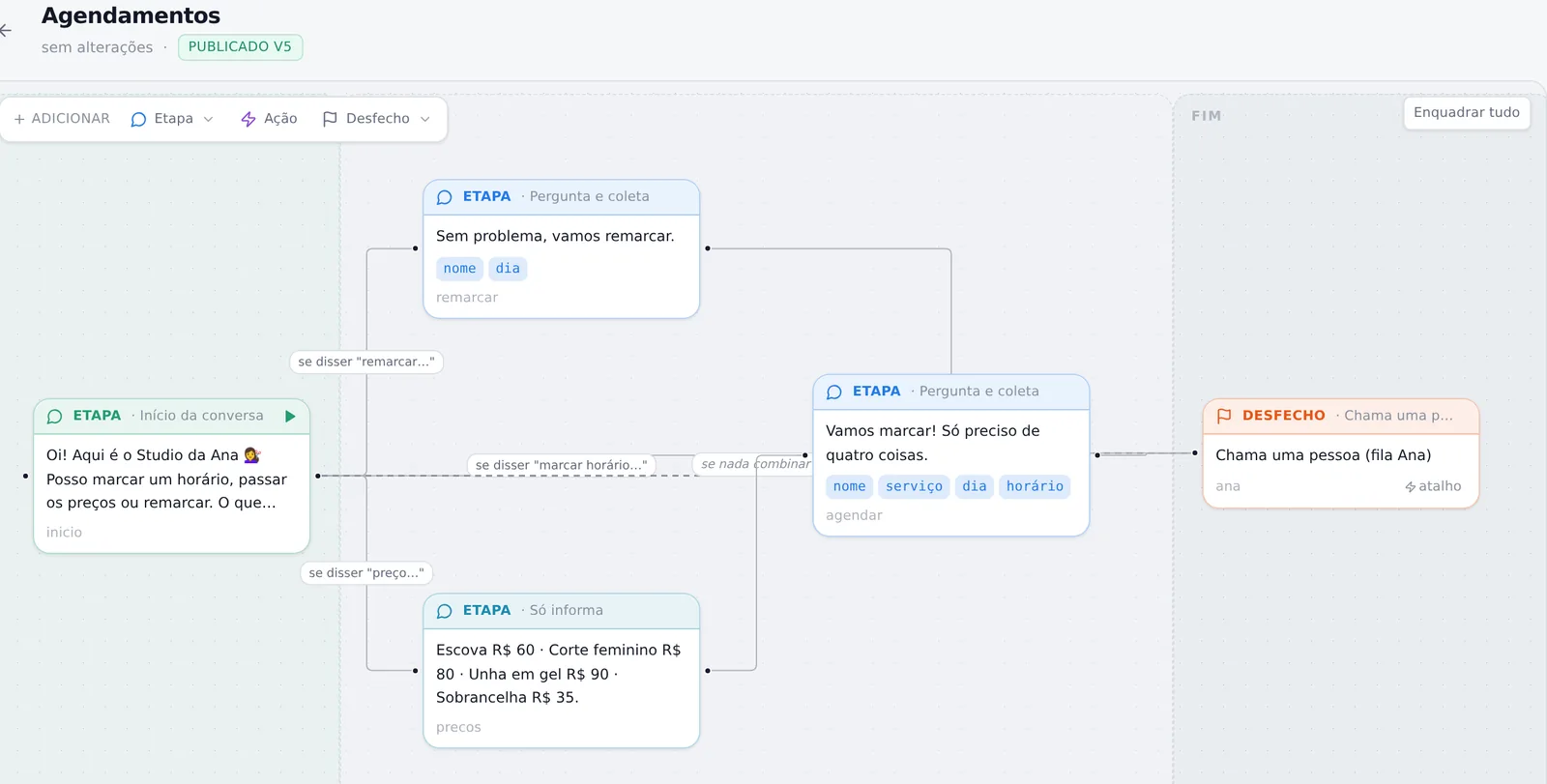Select the "dia" chip on the remarcar card
Image resolution: width=1547 pixels, height=784 pixels.
(x=508, y=269)
